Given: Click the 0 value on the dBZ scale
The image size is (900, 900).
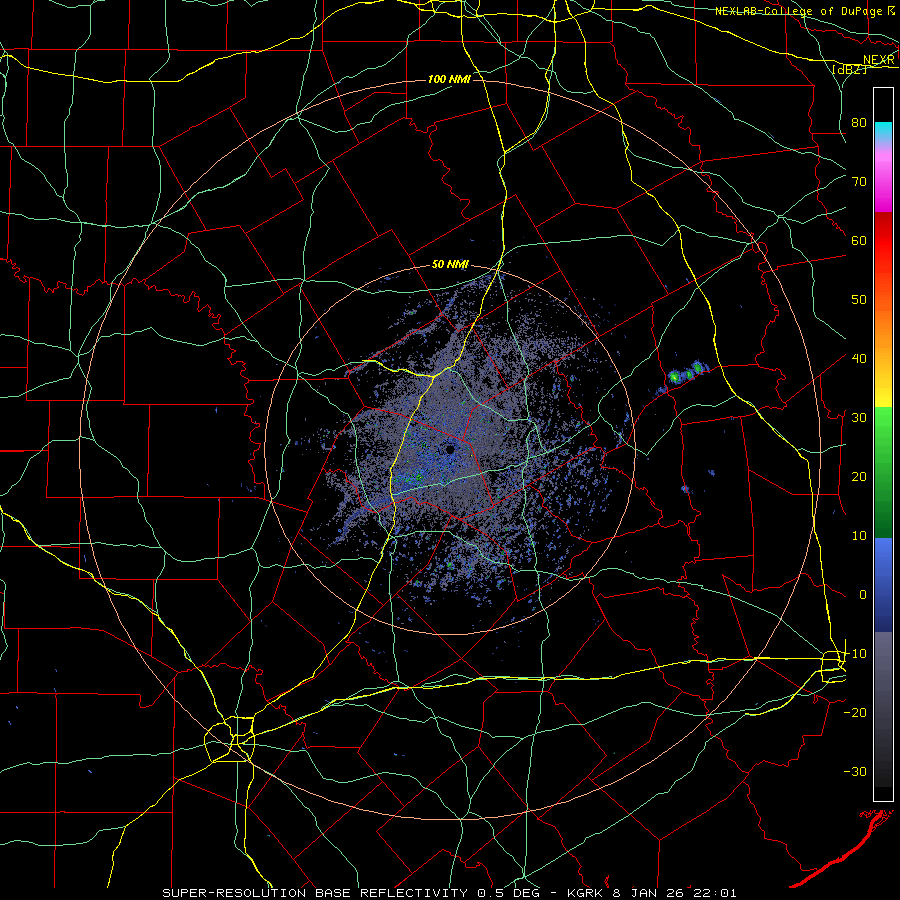Looking at the screenshot, I should click(863, 595).
